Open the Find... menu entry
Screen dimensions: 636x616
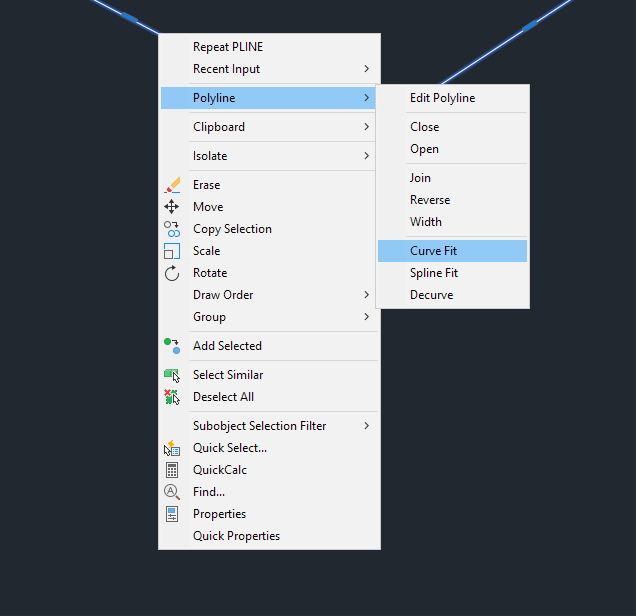click(269, 492)
